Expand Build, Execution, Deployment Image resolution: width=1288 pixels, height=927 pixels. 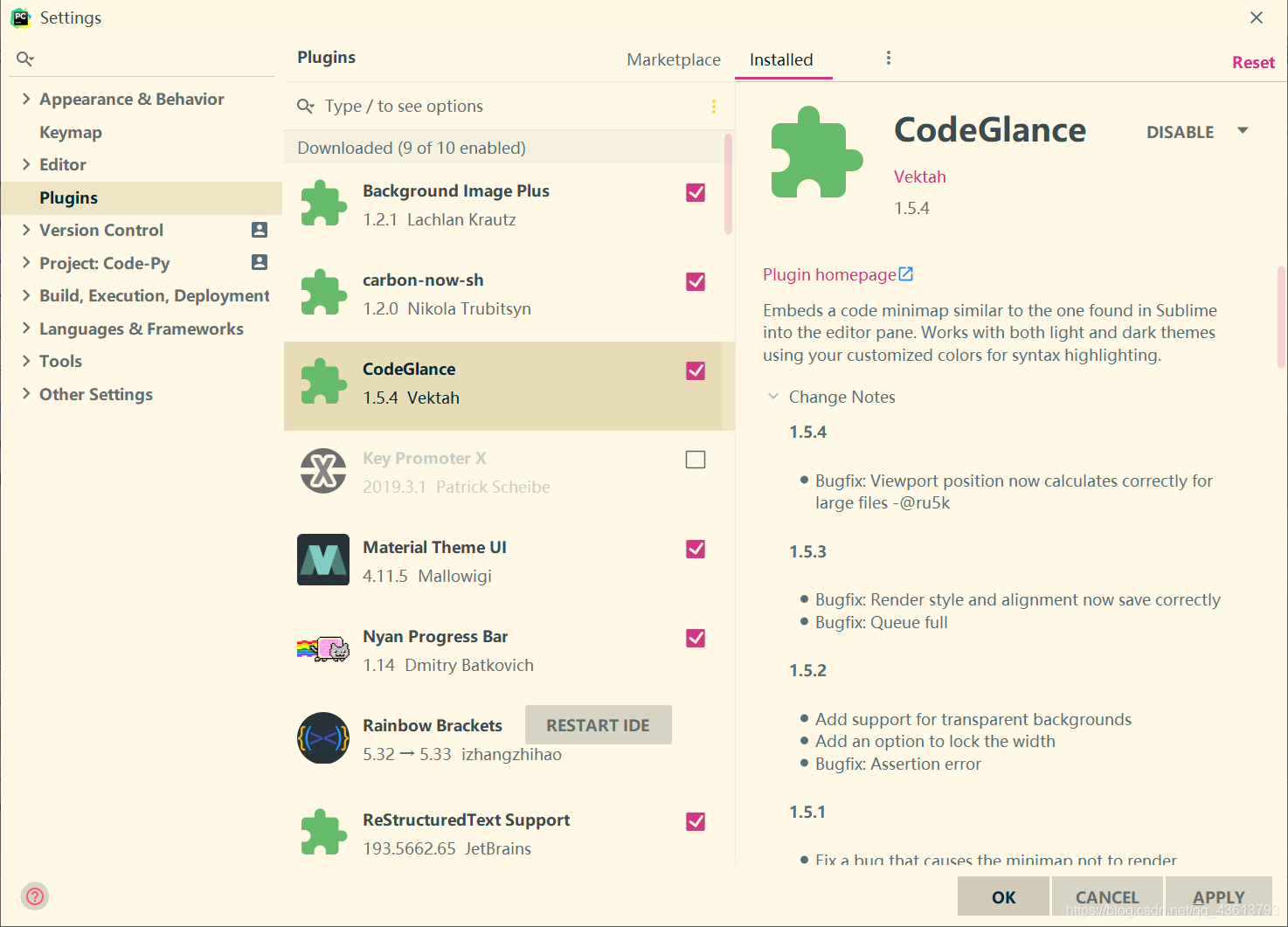click(26, 295)
